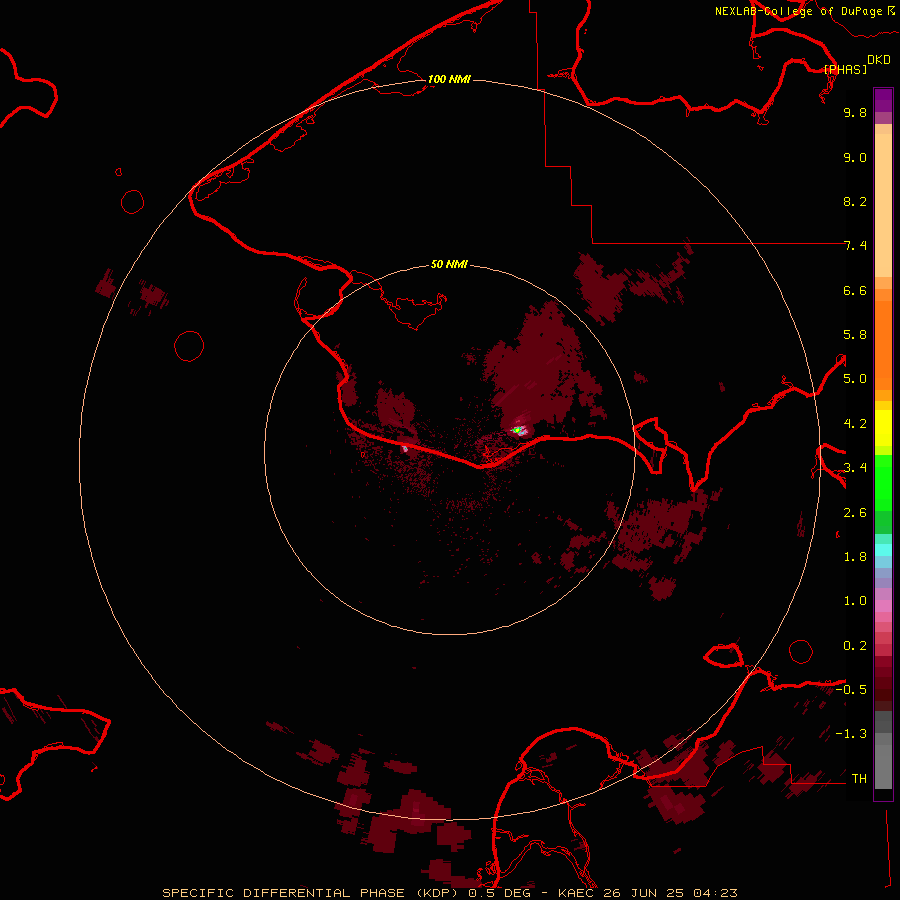
Task: Click the 1.0 scale label
Action: (855, 601)
